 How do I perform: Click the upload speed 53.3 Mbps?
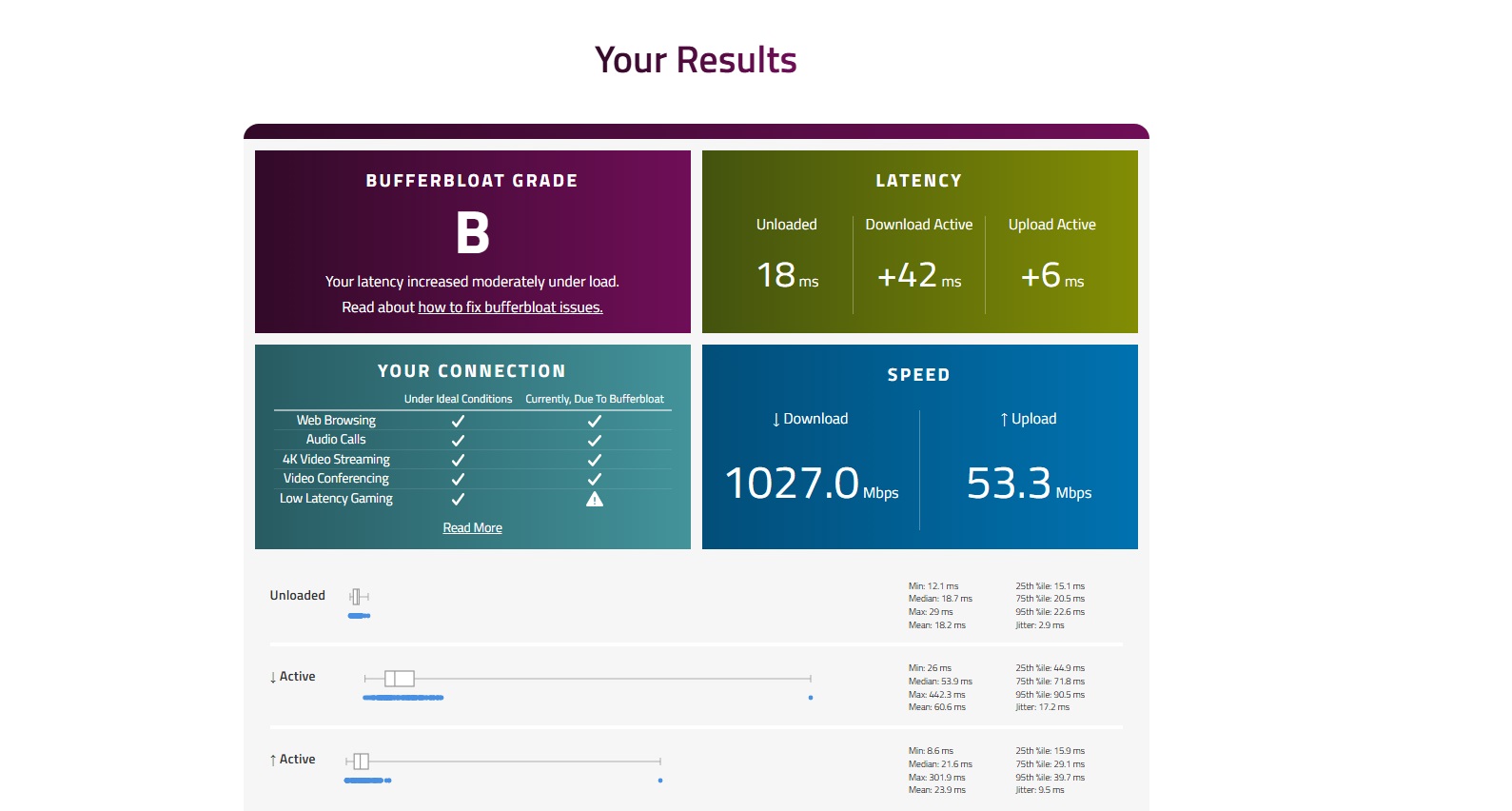coord(1029,484)
